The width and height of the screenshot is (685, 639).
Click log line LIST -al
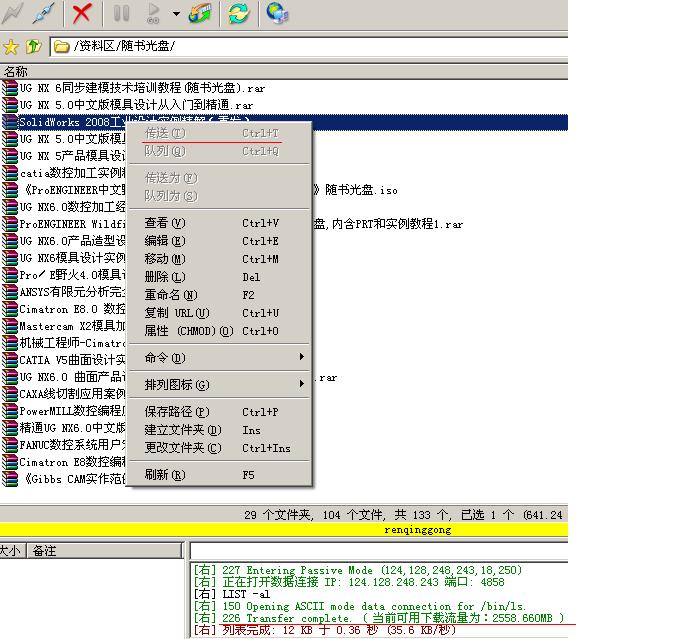[232, 594]
